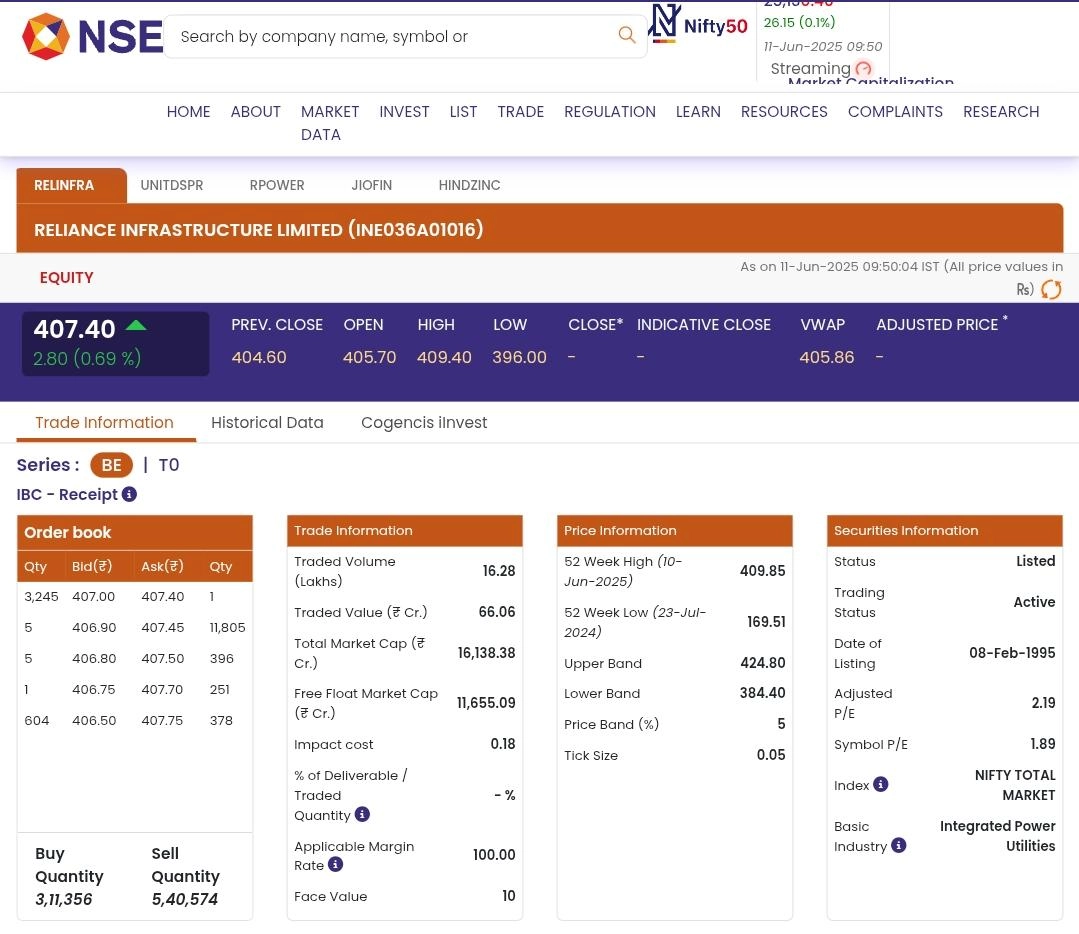
Task: Click the NSE logo
Action: click(x=91, y=37)
